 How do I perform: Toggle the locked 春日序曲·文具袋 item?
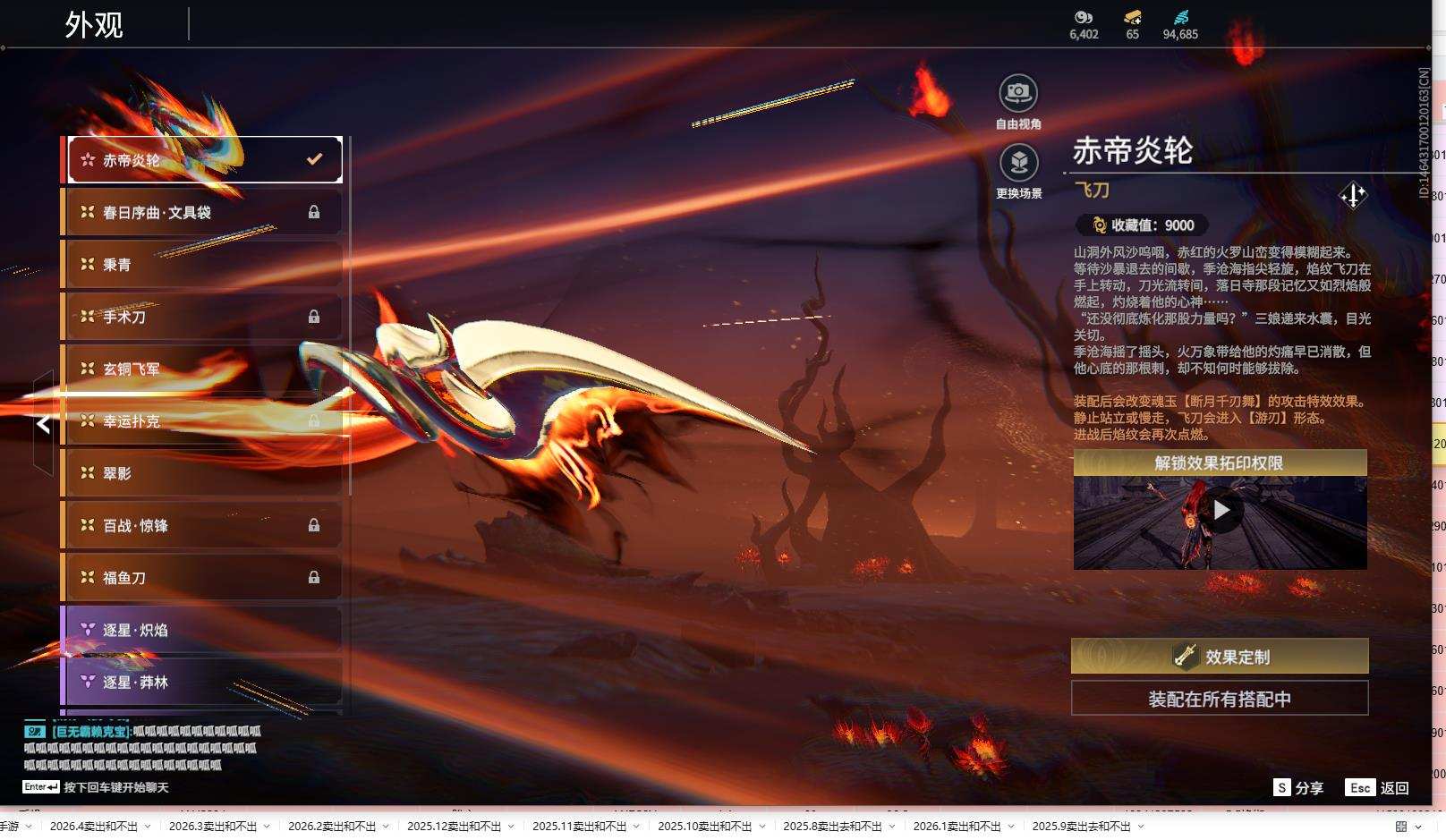[x=314, y=211]
